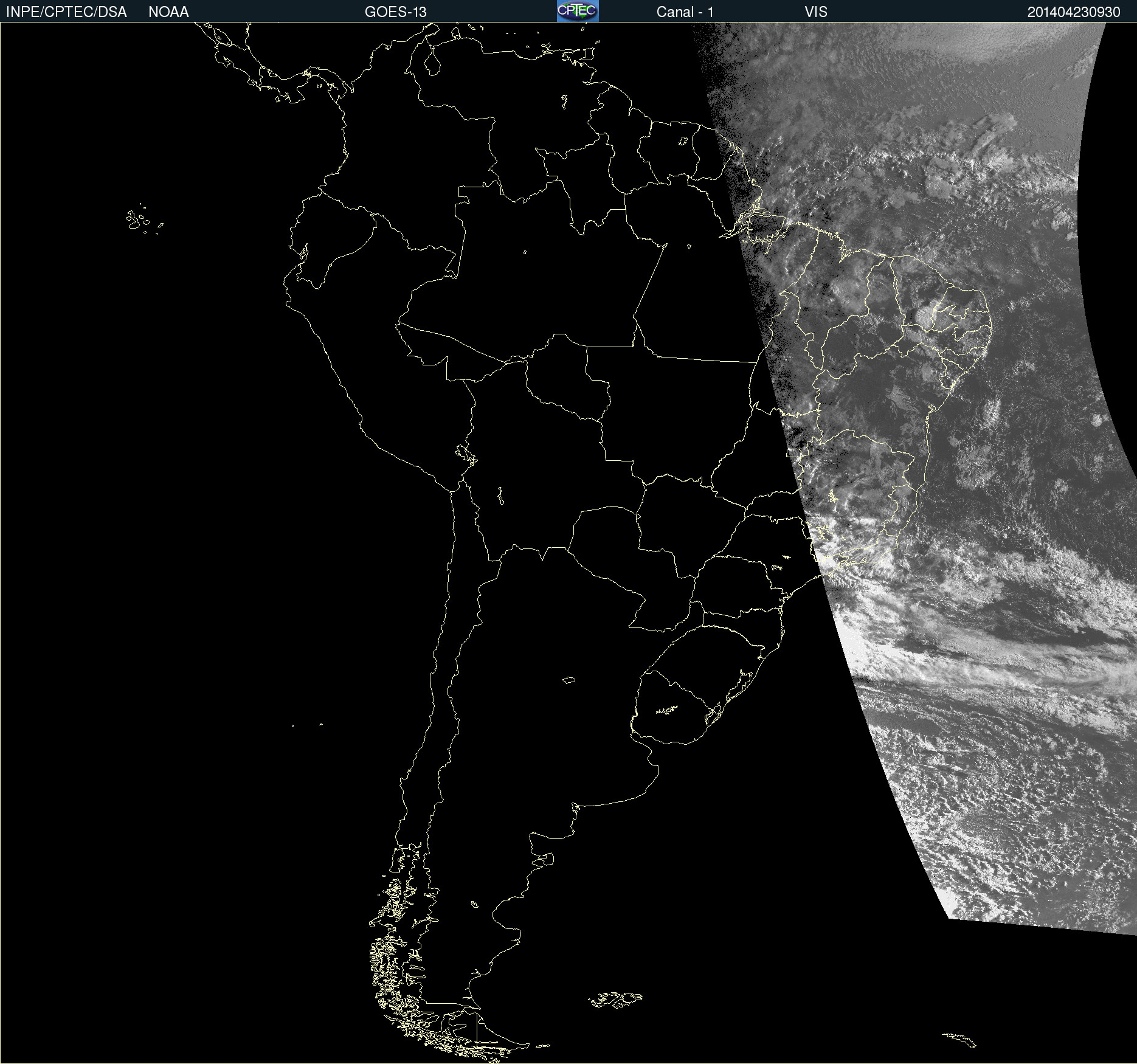
Task: Select the GOES-13 satellite label
Action: [395, 12]
